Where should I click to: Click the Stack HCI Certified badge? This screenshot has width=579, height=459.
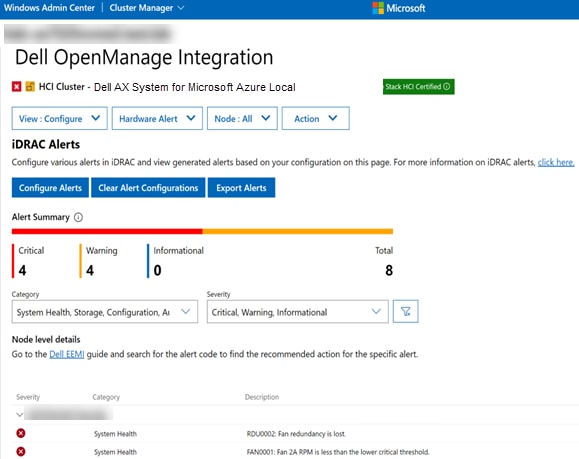[418, 87]
